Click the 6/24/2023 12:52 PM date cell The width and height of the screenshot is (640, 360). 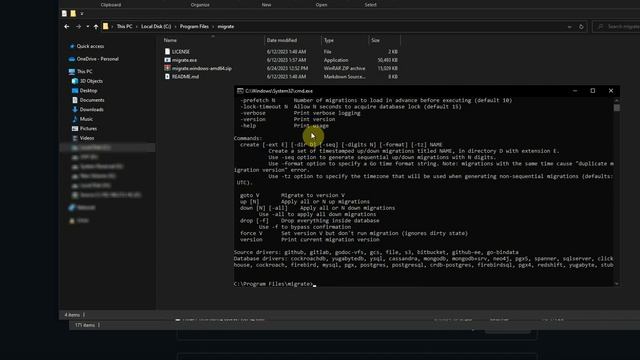(287, 69)
